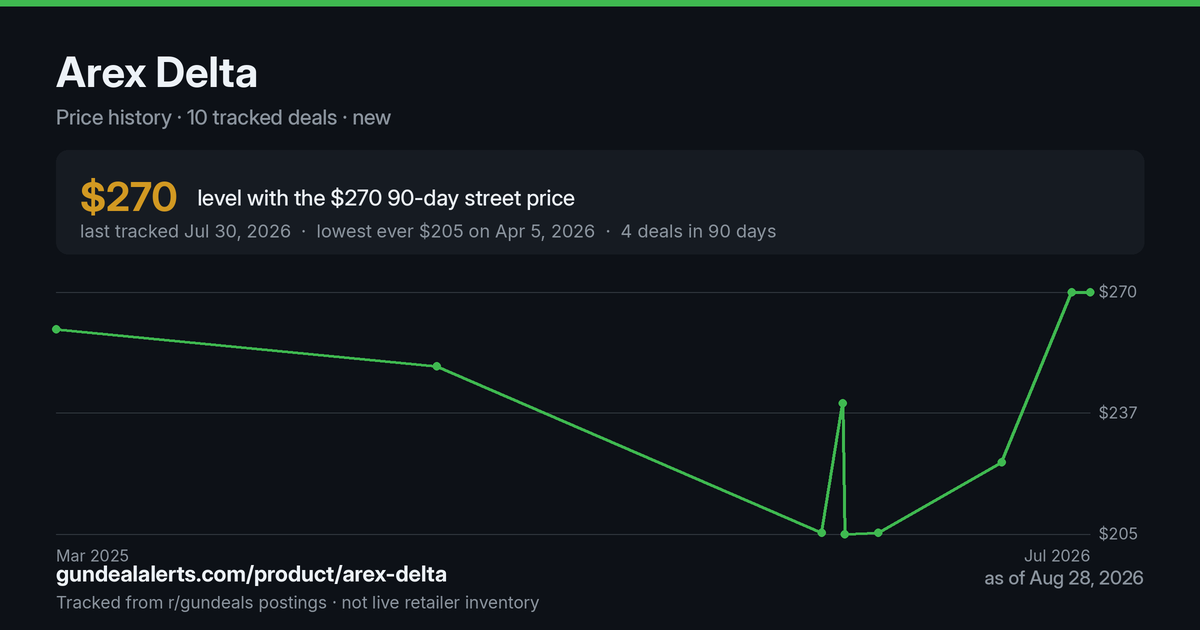Image resolution: width=1200 pixels, height=630 pixels.
Task: Select the final $270 data point
Action: [x=1090, y=292]
